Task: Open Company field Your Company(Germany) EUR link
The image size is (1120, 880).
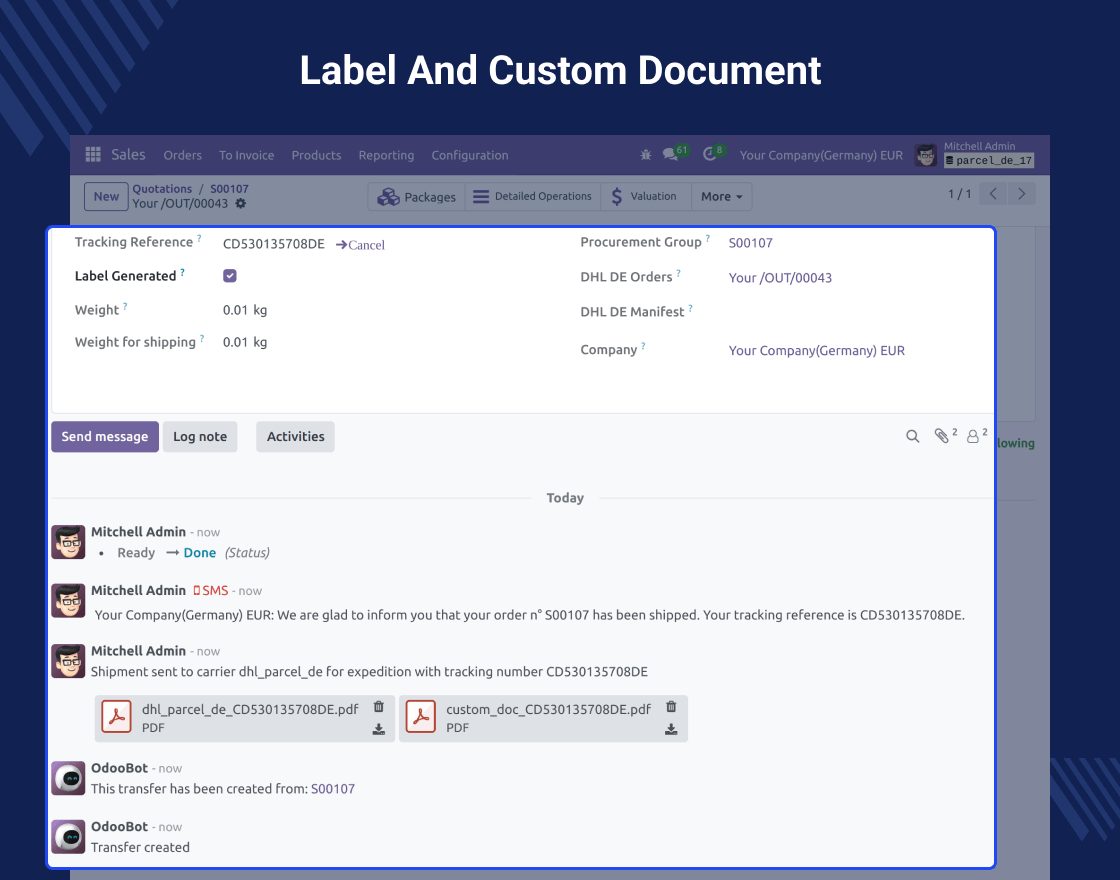Action: (816, 351)
